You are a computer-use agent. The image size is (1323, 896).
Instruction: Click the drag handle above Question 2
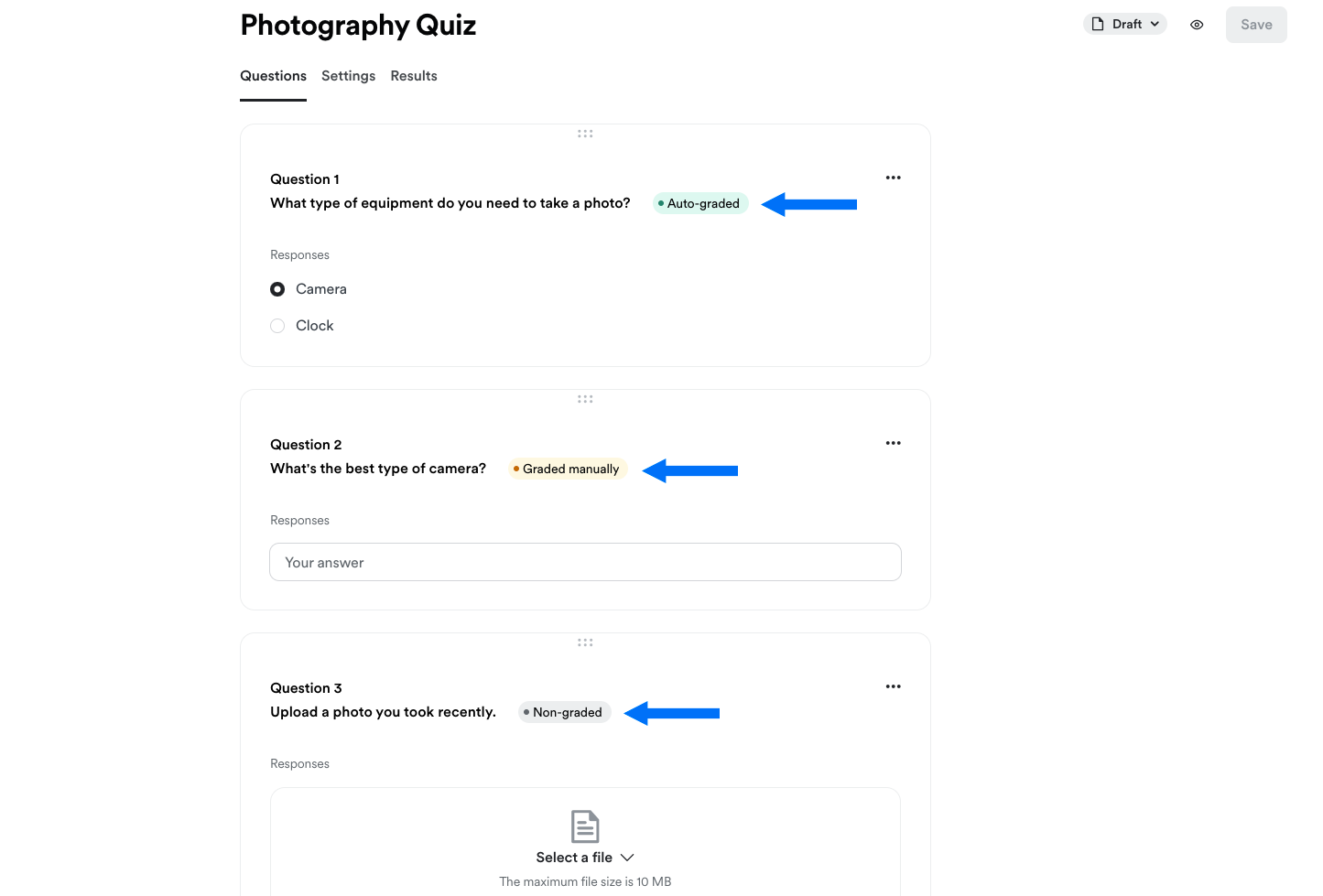(585, 399)
